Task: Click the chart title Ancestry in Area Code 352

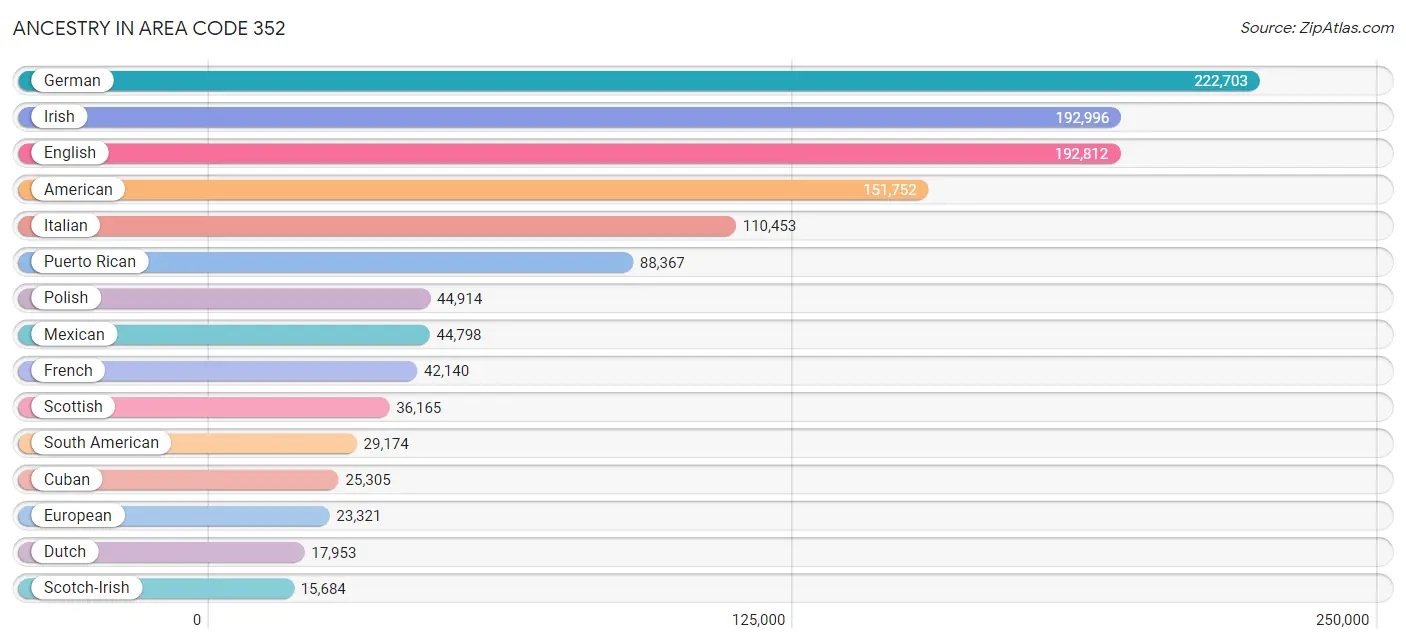Action: coord(149,28)
